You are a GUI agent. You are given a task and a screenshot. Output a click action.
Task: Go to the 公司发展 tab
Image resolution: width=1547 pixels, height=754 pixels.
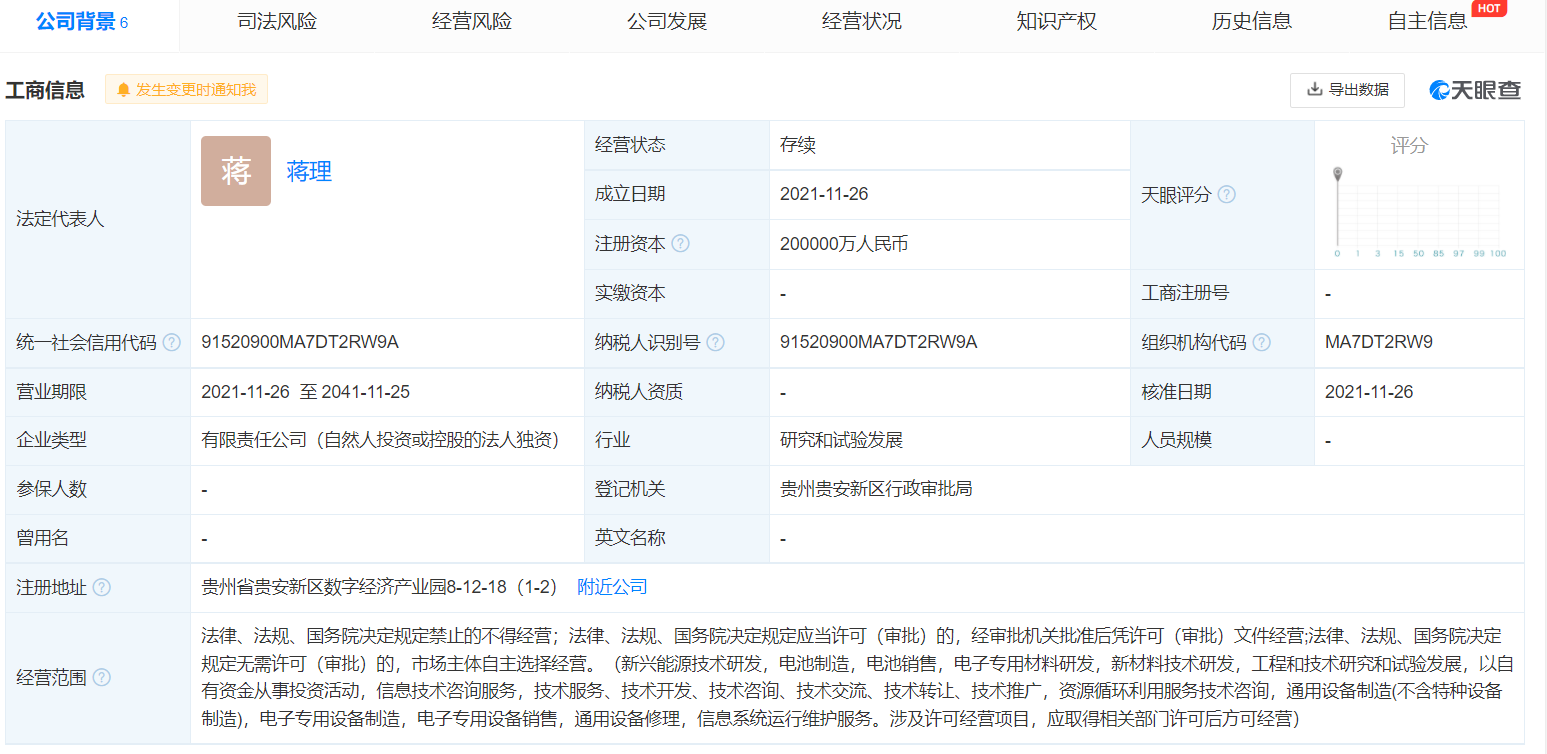(667, 22)
